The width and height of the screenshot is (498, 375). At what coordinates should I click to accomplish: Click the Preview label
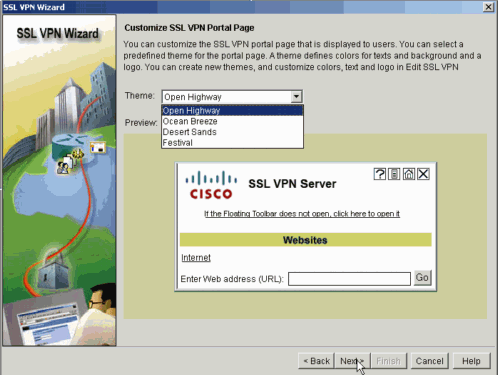(141, 123)
